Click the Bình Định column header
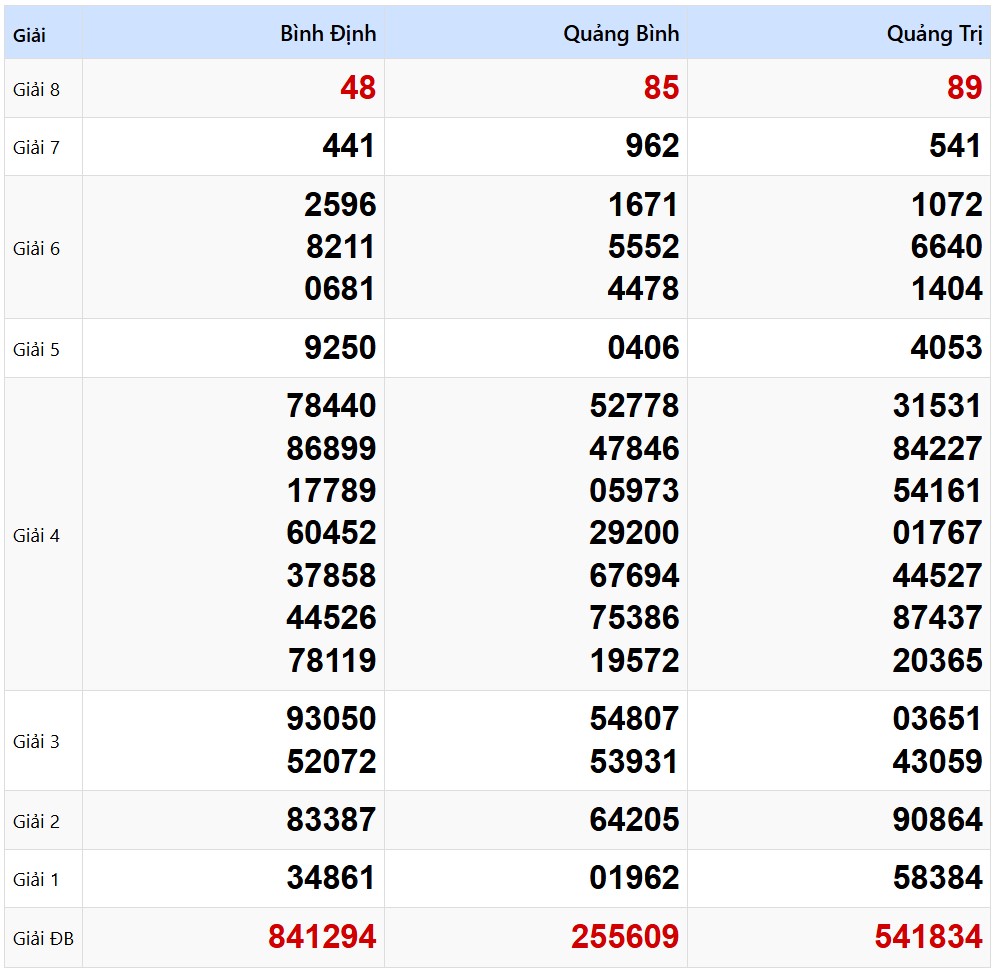The height and width of the screenshot is (970, 994). pos(328,34)
